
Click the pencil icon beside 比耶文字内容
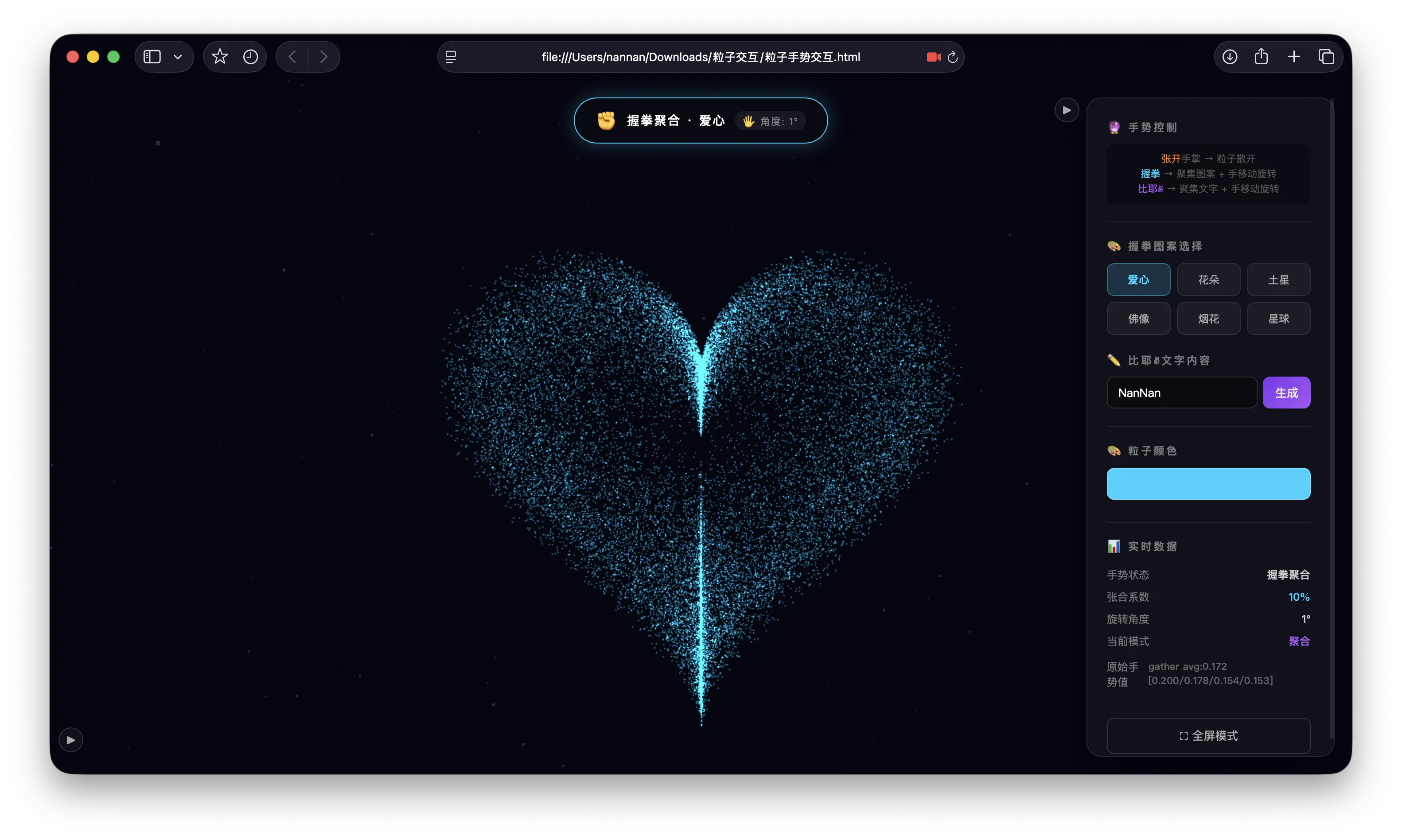1114,361
